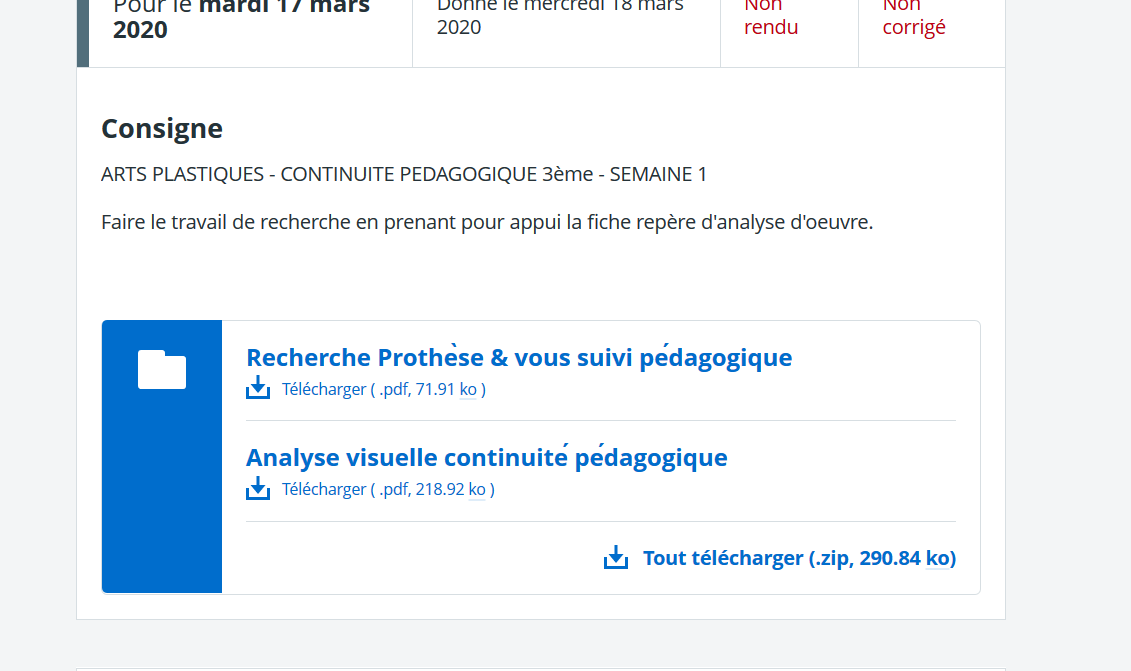Open Analyse visuelle continuité pédagogique document
The width and height of the screenshot is (1131, 671).
coord(486,457)
